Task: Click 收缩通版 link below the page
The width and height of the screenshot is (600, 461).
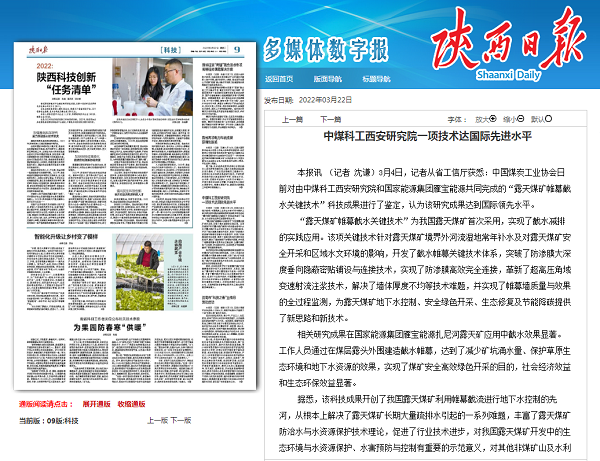Action: coord(131,404)
